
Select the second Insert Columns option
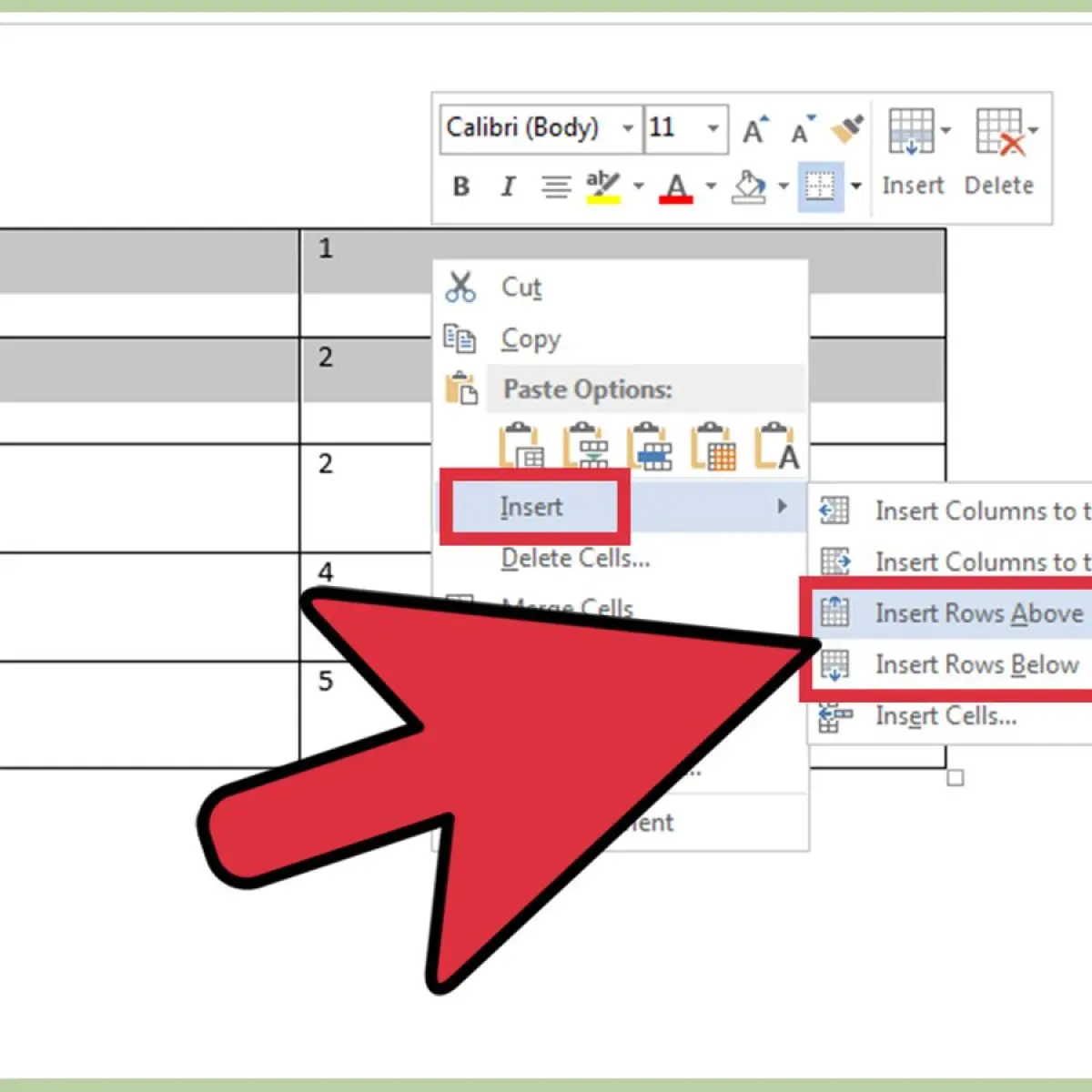point(951,561)
